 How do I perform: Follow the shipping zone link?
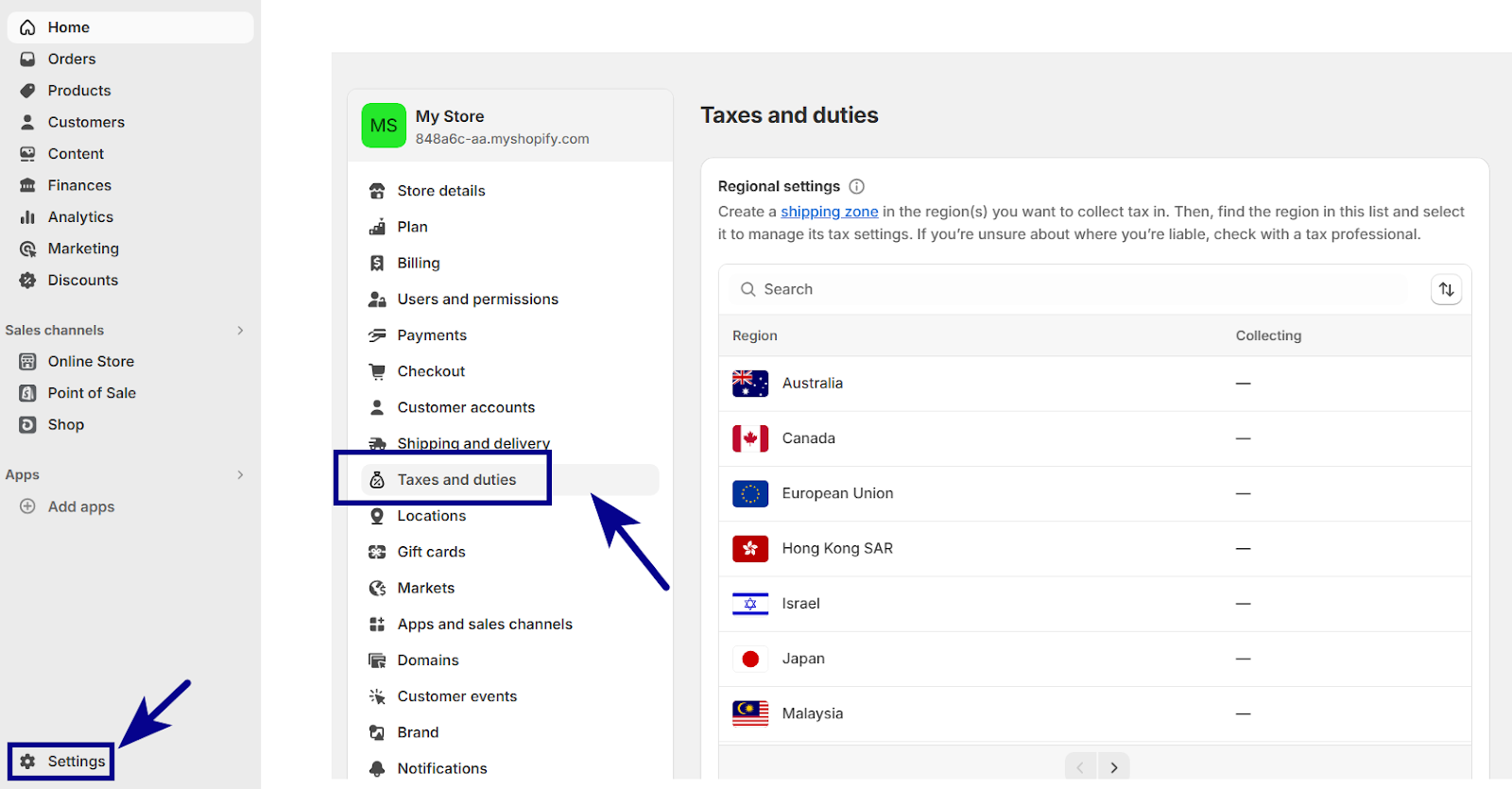click(830, 212)
